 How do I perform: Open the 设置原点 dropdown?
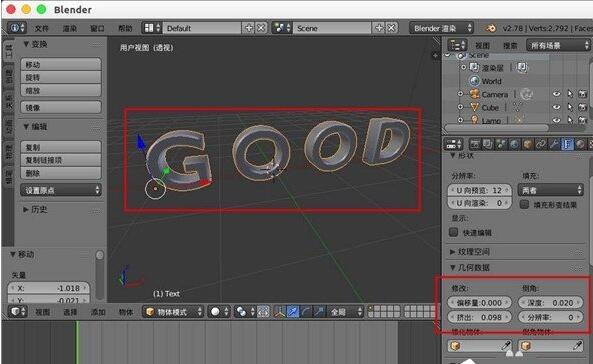click(61, 190)
